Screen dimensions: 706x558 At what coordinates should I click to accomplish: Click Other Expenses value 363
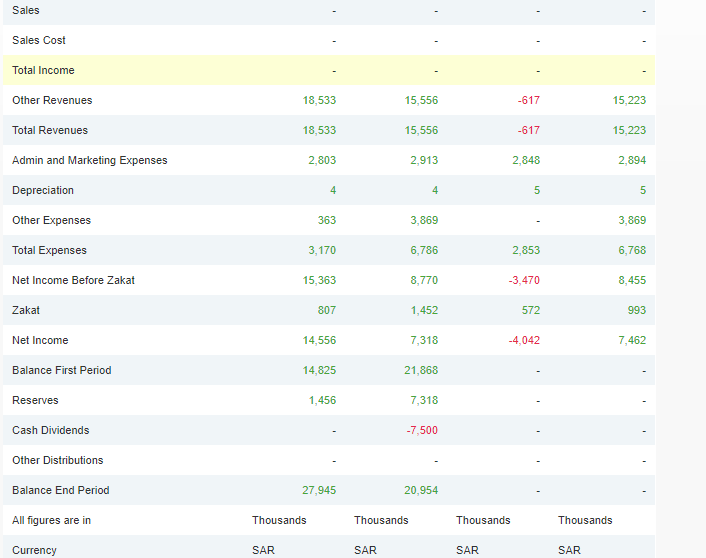327,220
